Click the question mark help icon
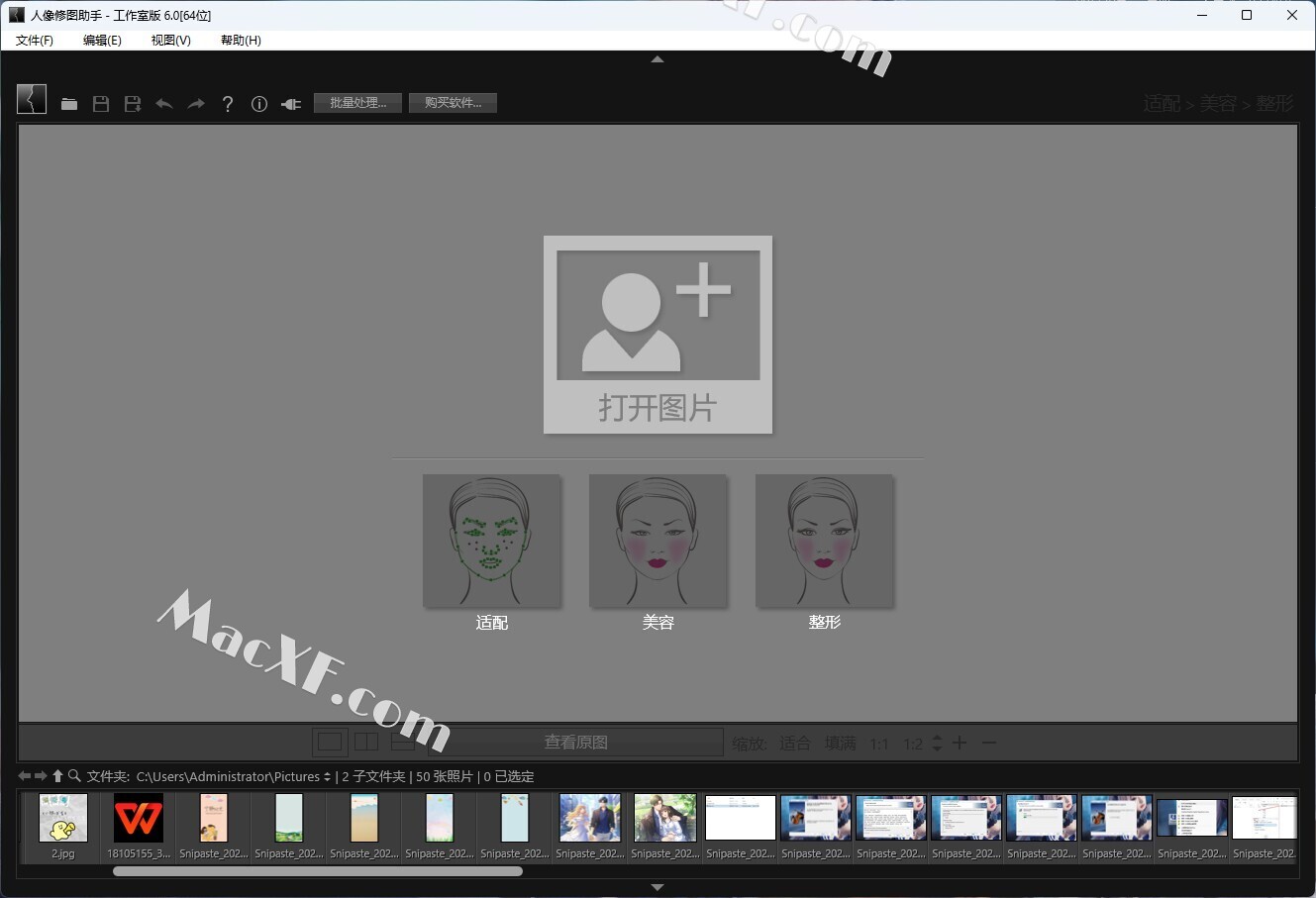The height and width of the screenshot is (898, 1316). (228, 104)
